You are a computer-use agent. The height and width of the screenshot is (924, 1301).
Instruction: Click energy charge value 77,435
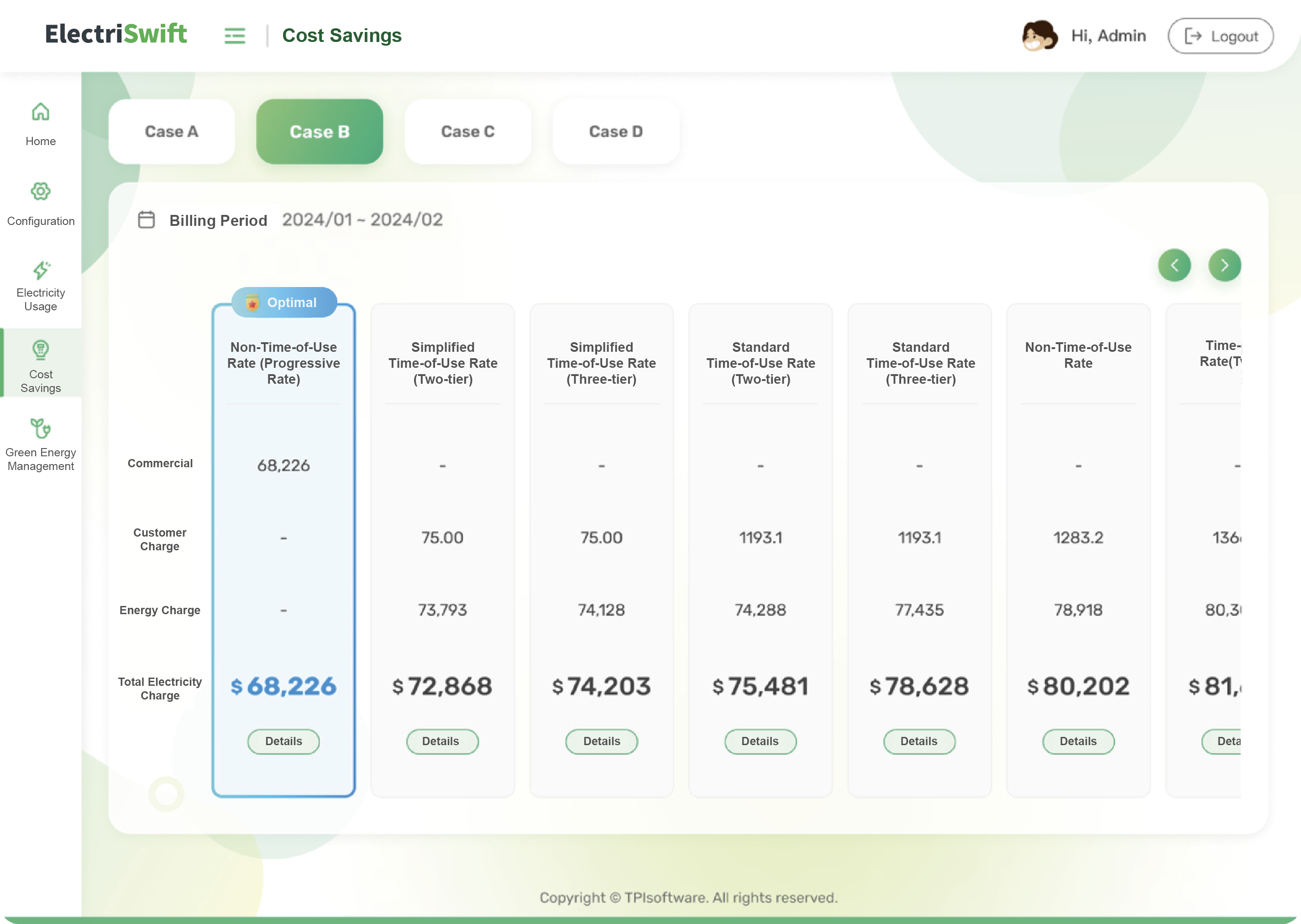[x=919, y=610]
